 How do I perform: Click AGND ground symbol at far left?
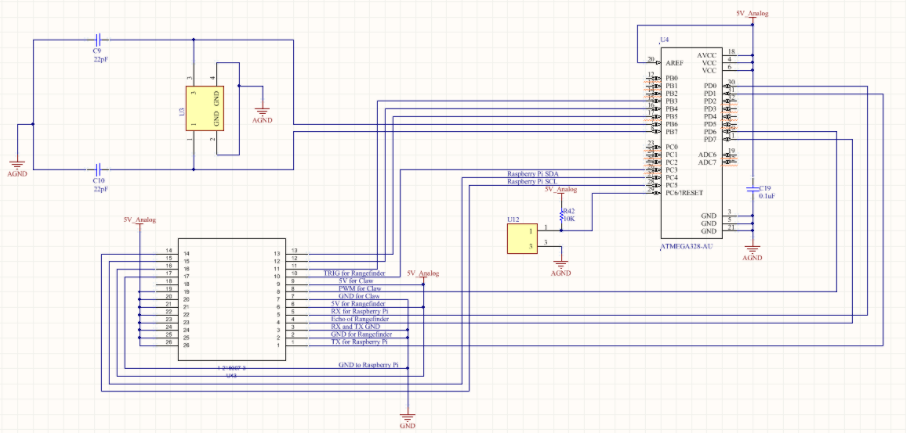pyautogui.click(x=17, y=167)
